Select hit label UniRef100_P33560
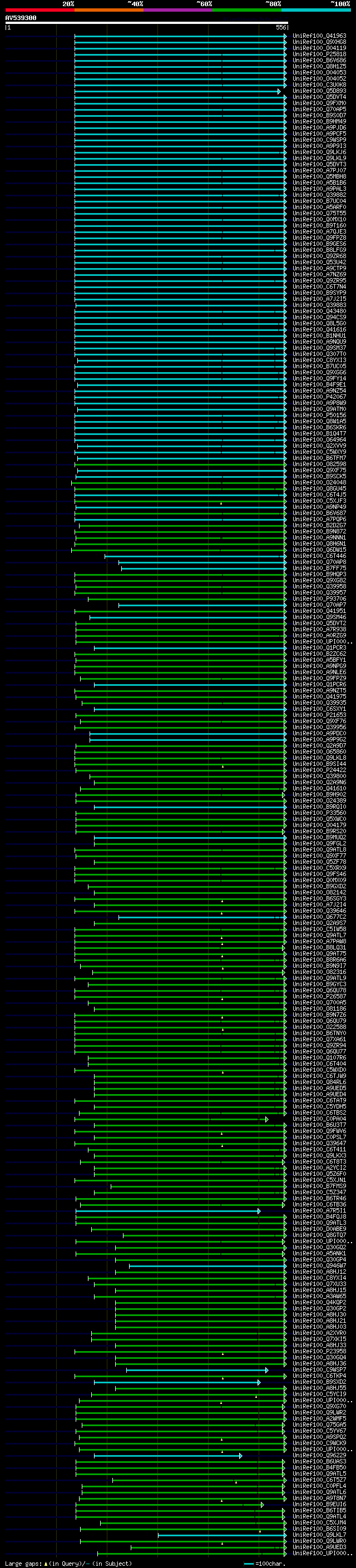356x1568 pixels. coord(319,813)
